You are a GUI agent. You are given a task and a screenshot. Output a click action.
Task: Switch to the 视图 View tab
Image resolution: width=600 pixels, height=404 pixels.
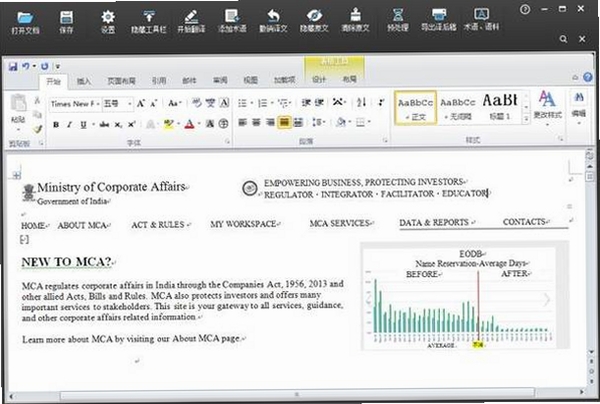coord(250,80)
